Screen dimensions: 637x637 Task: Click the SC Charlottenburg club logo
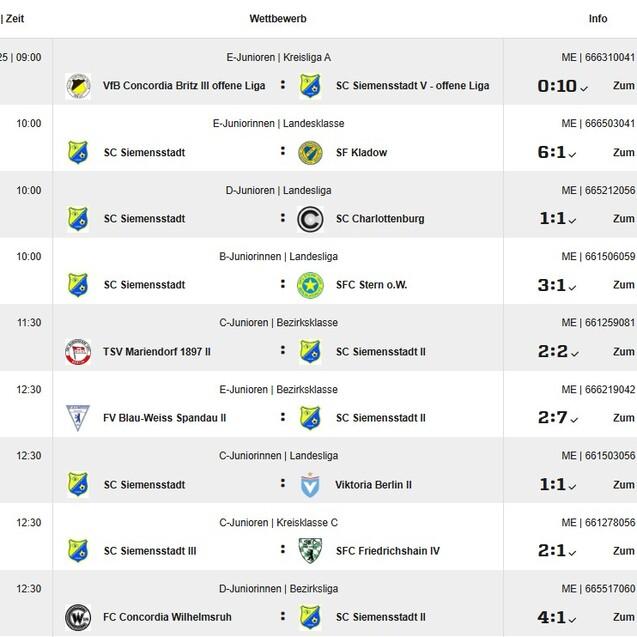310,218
